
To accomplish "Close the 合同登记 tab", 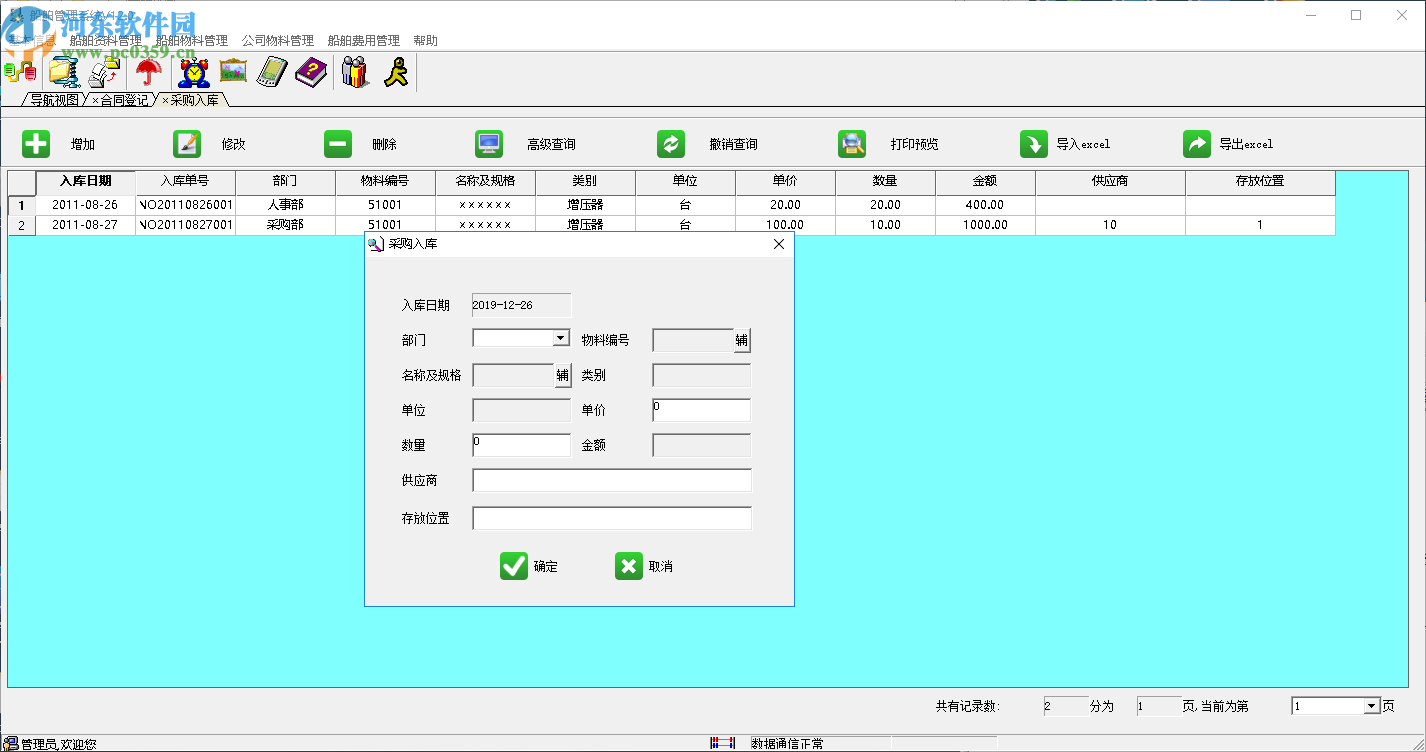I will click(95, 101).
